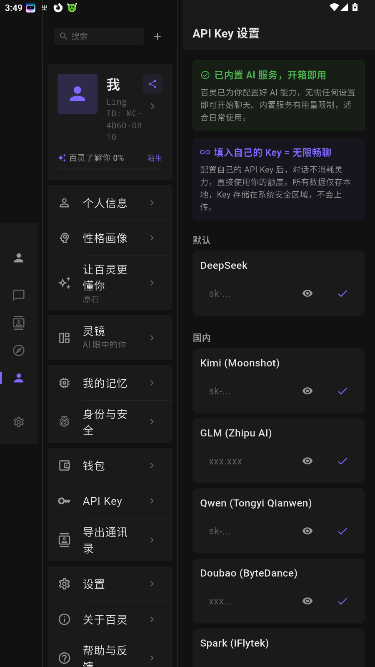This screenshot has height=667, width=375.
Task: Save Kimi (Moonshot) key with checkmark
Action: click(x=342, y=391)
